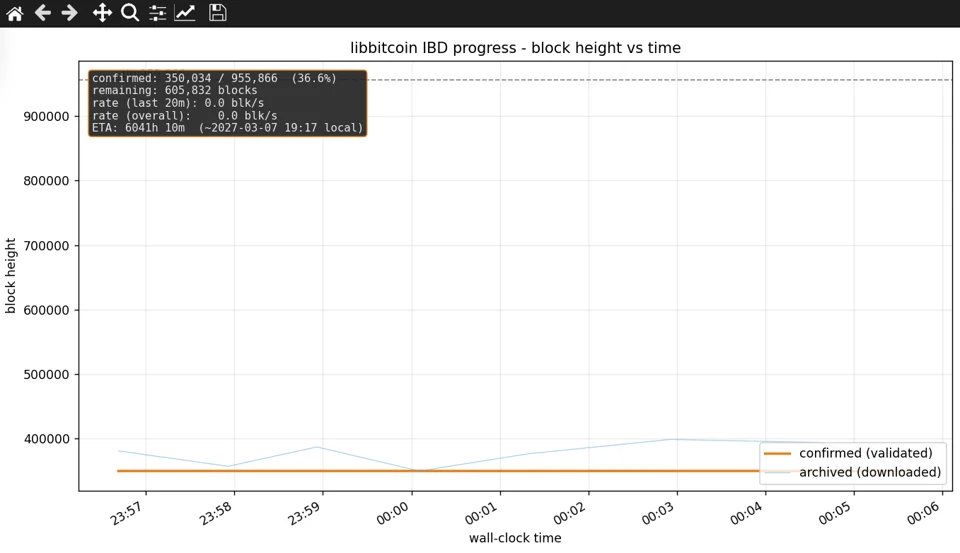
Task: Click the 'rate (last 20m): 0.0 blk/s' line
Action: pyautogui.click(x=178, y=103)
